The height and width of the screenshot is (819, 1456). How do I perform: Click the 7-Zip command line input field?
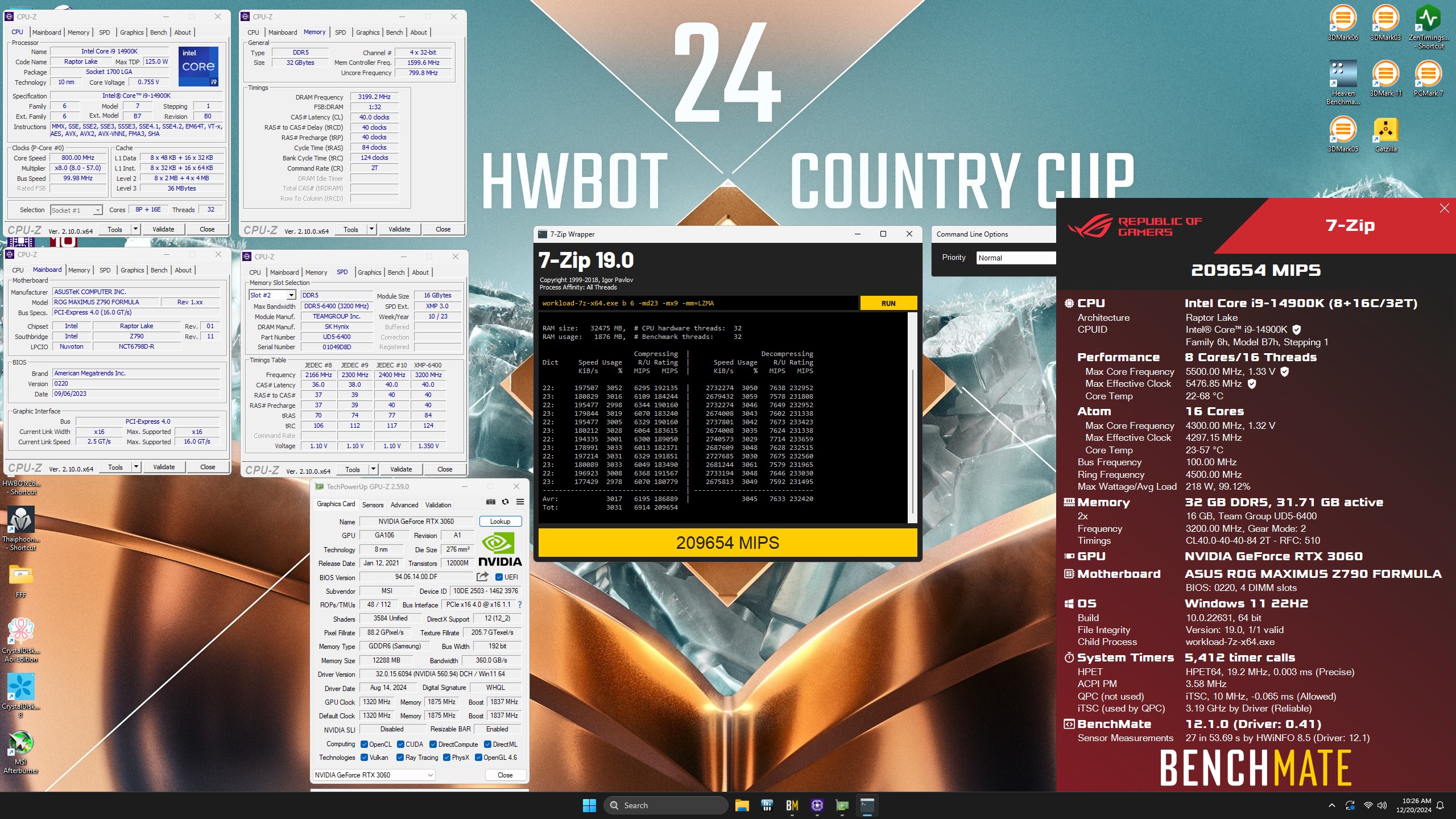click(x=698, y=303)
